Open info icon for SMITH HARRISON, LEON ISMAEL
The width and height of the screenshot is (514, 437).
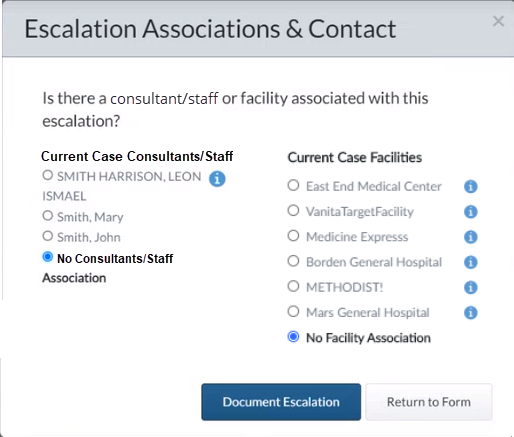(217, 179)
